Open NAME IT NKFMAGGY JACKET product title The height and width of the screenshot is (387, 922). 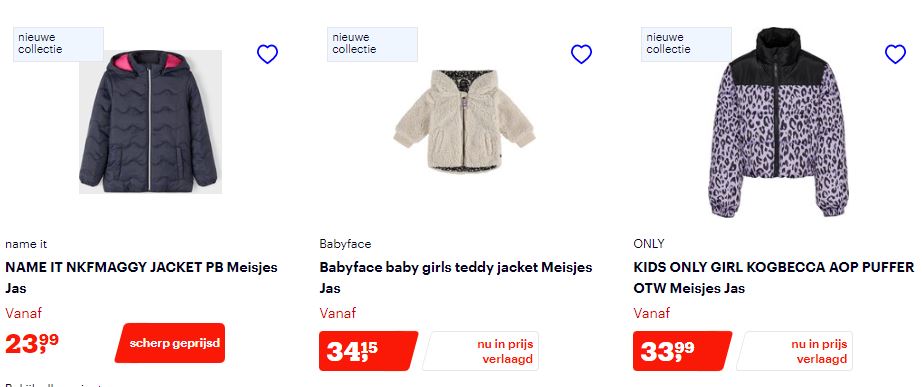[x=141, y=278]
